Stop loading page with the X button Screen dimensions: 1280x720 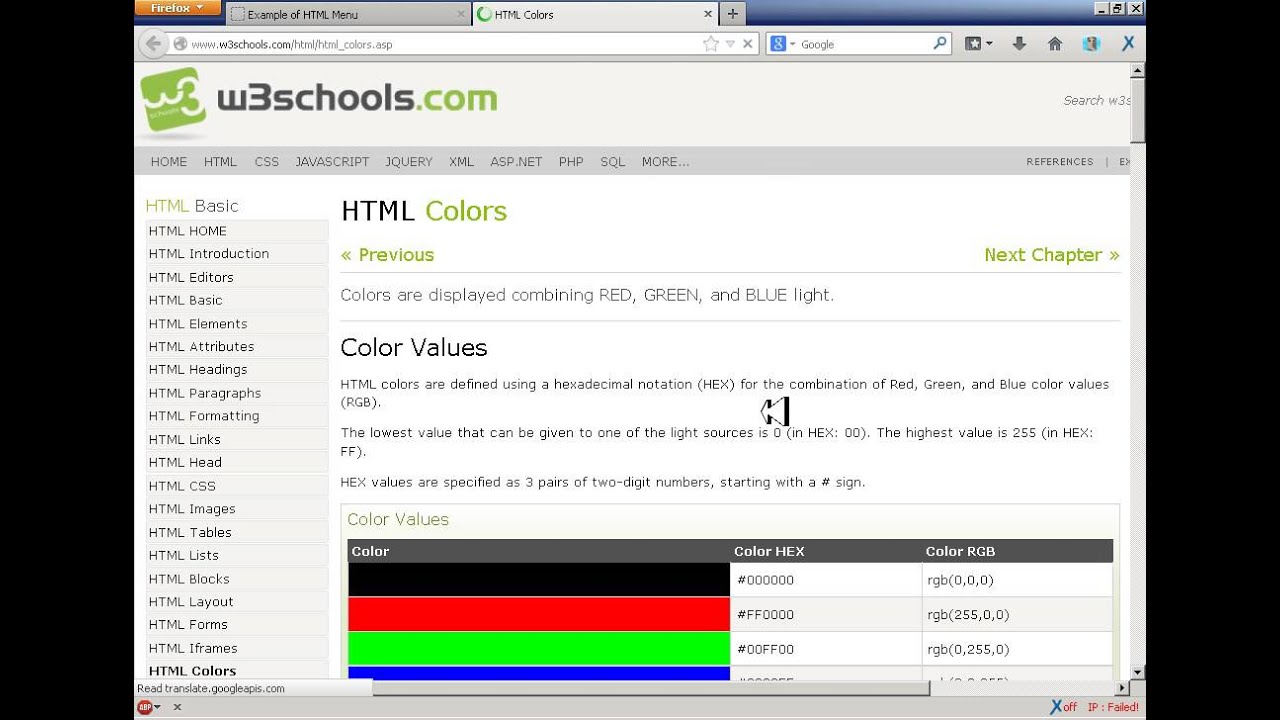coord(747,44)
